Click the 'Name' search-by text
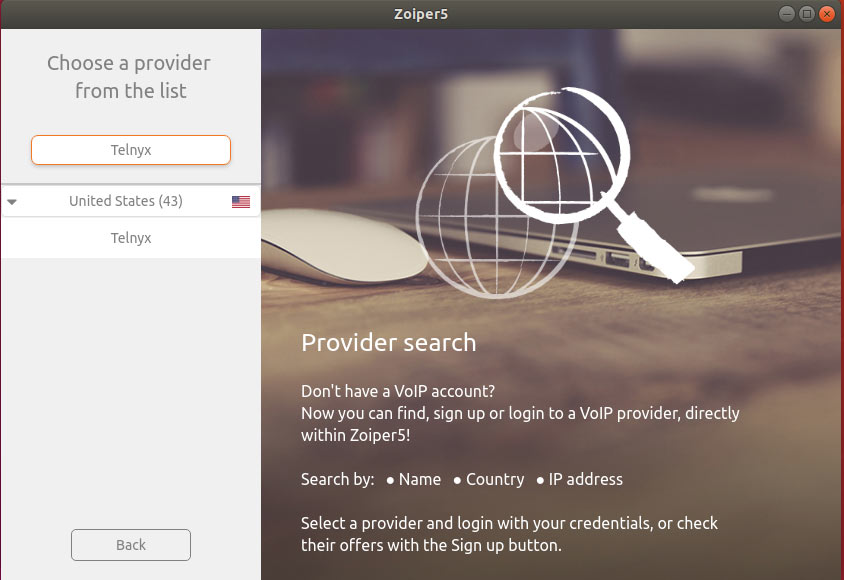The height and width of the screenshot is (580, 844). click(x=420, y=479)
